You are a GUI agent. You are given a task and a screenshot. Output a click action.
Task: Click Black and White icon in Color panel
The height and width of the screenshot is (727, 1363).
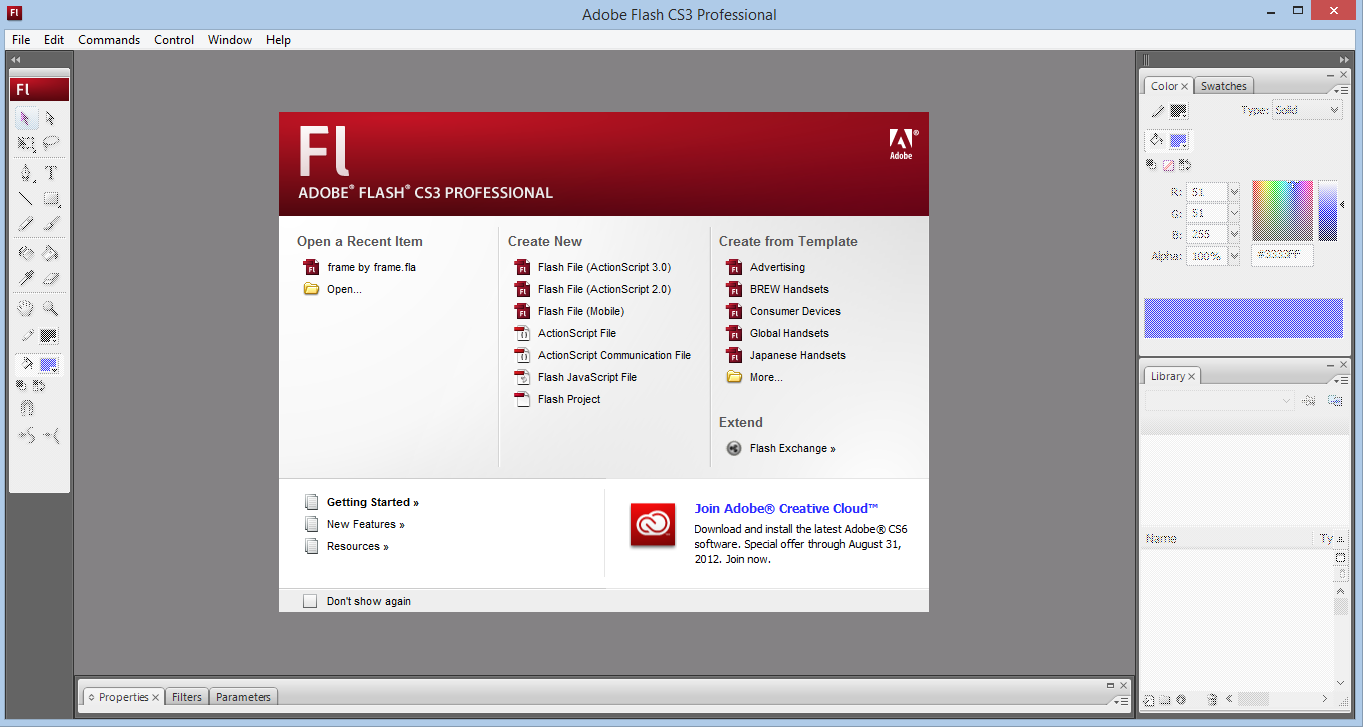pos(1151,165)
